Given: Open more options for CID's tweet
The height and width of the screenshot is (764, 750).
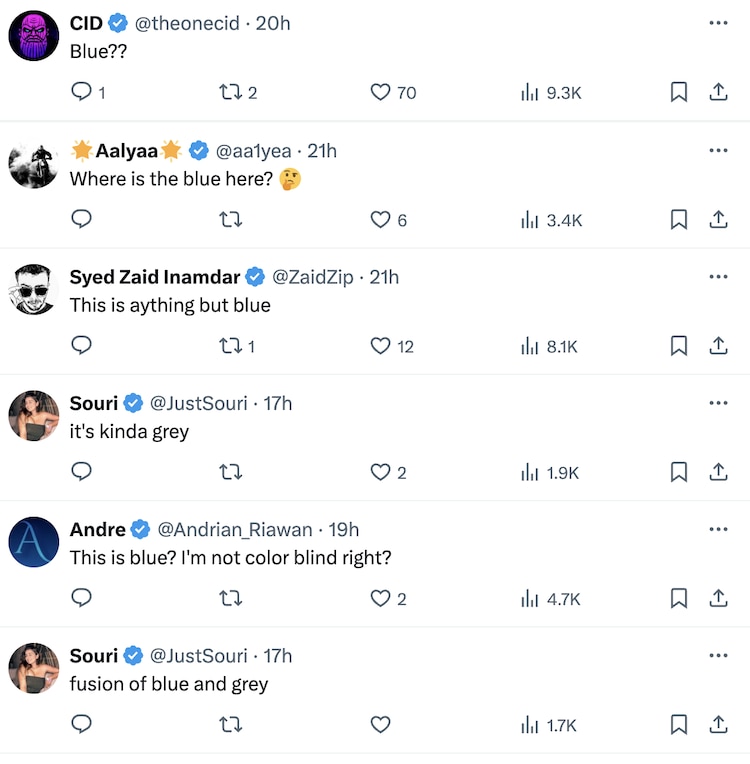Looking at the screenshot, I should tap(718, 23).
